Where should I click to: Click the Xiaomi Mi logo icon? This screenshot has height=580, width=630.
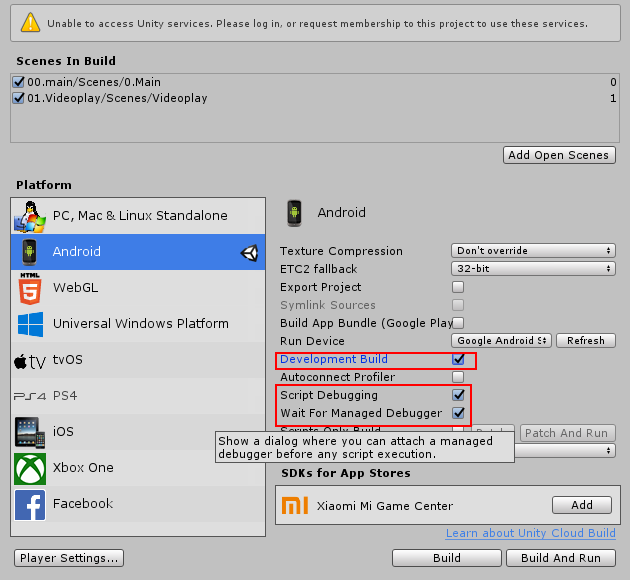point(295,505)
